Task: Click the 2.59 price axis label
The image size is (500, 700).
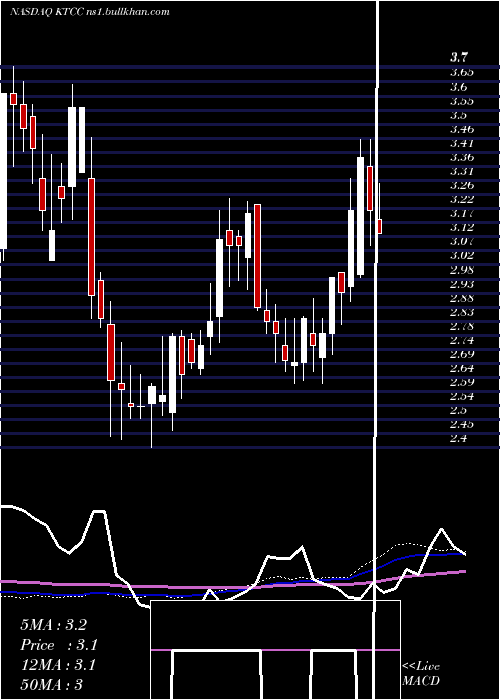Action: (x=462, y=382)
